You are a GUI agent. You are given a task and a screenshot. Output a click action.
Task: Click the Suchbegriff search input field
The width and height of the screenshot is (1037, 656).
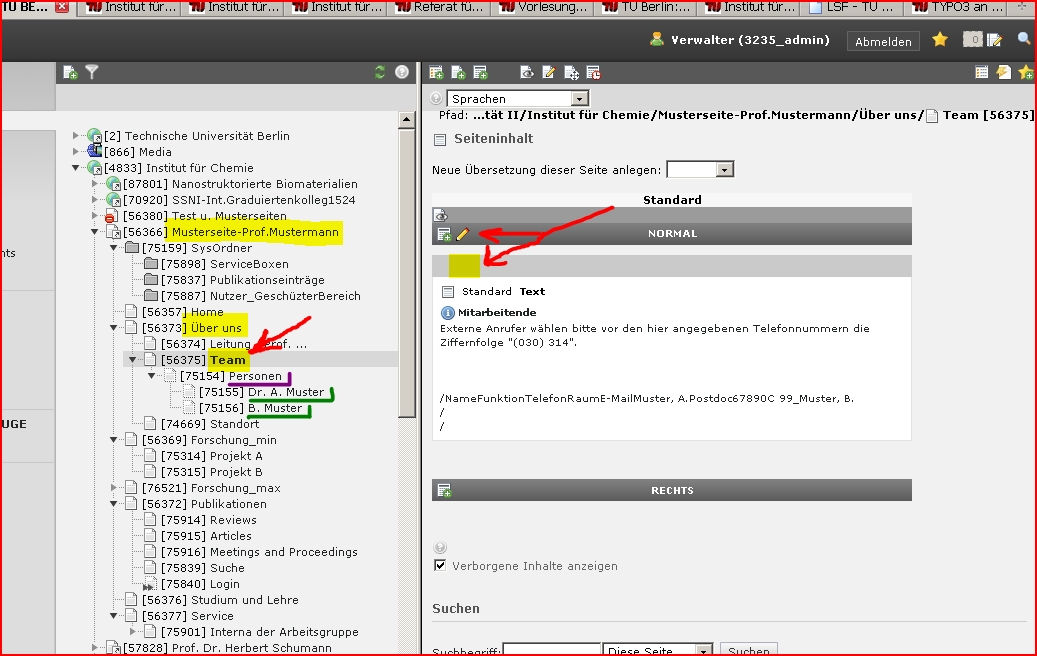pyautogui.click(x=551, y=651)
